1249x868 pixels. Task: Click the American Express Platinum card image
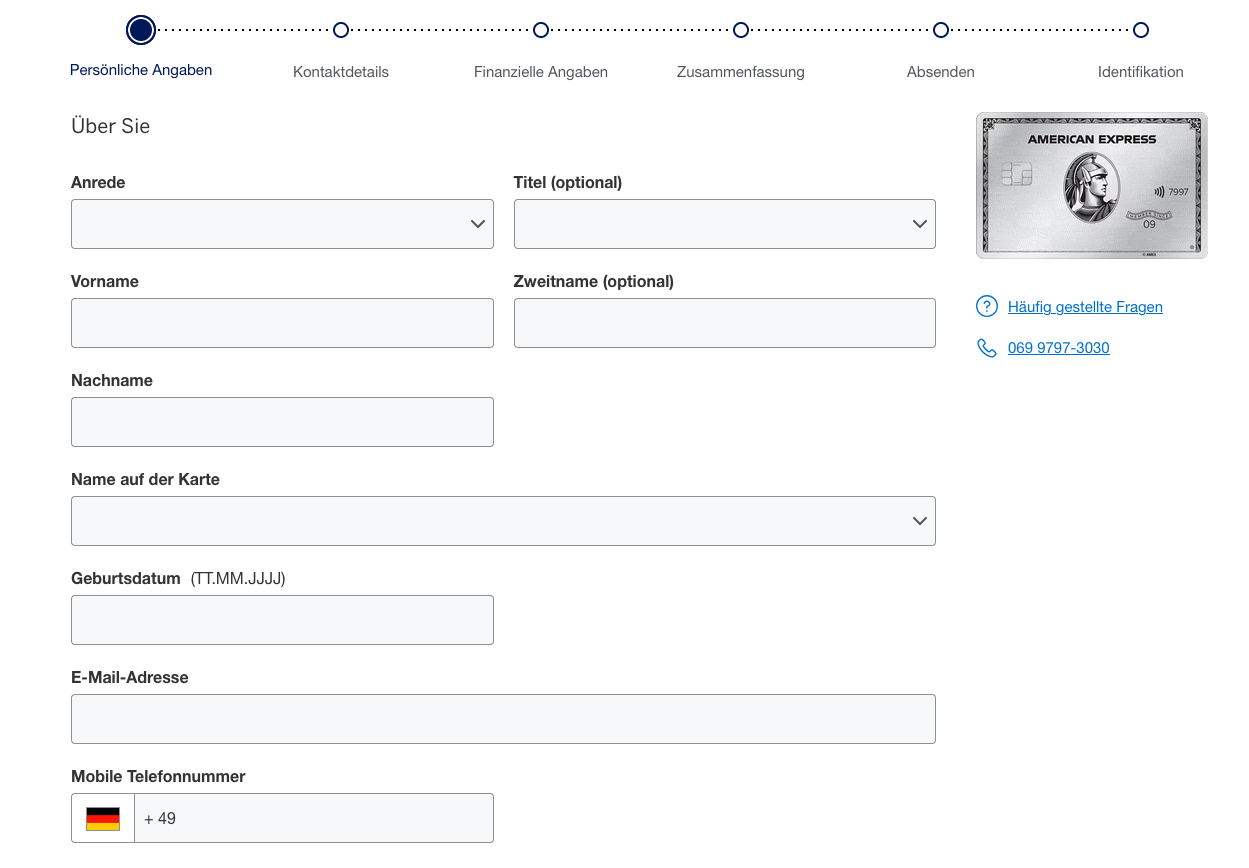[x=1091, y=186]
